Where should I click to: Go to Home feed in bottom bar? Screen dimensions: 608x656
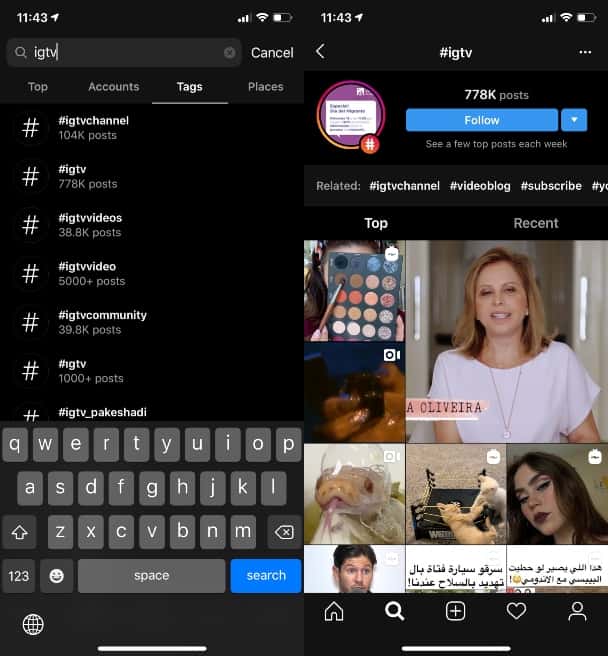click(334, 612)
